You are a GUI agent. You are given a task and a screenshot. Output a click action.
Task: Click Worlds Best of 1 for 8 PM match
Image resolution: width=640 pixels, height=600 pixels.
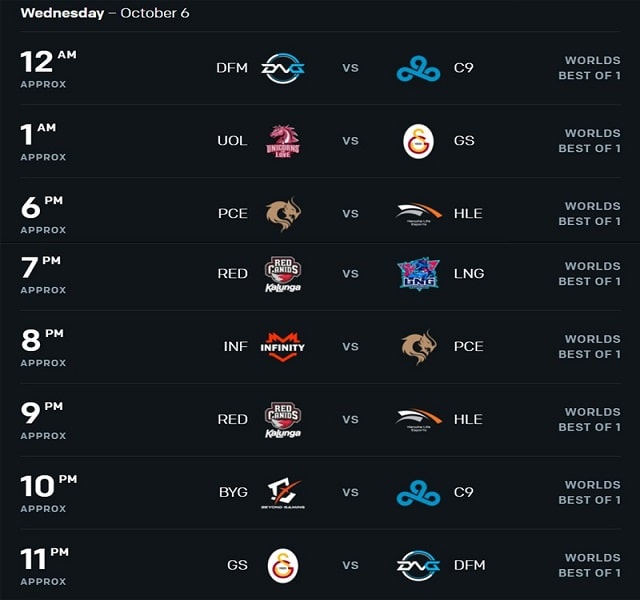tap(589, 347)
